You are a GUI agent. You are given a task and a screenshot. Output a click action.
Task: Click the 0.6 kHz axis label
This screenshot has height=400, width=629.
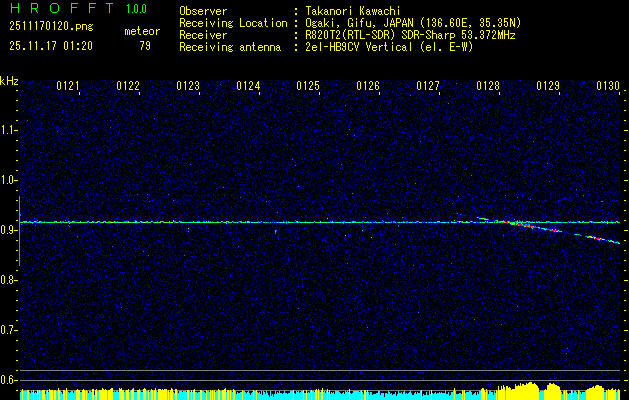click(x=8, y=380)
